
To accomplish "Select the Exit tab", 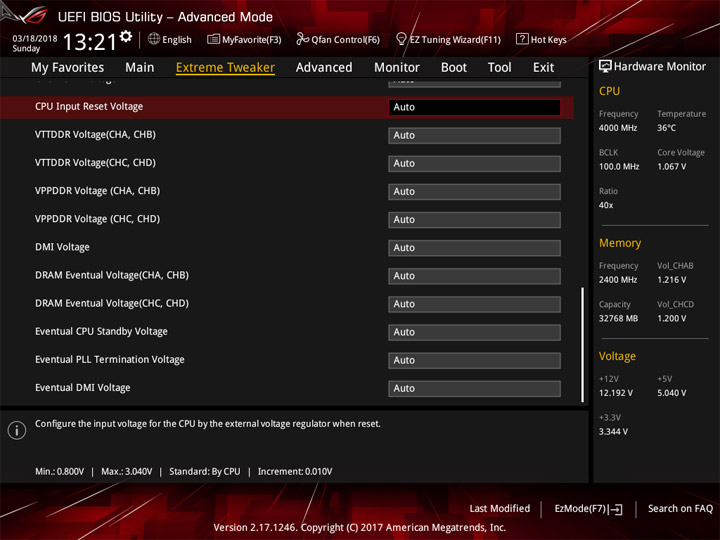I will (x=544, y=68).
